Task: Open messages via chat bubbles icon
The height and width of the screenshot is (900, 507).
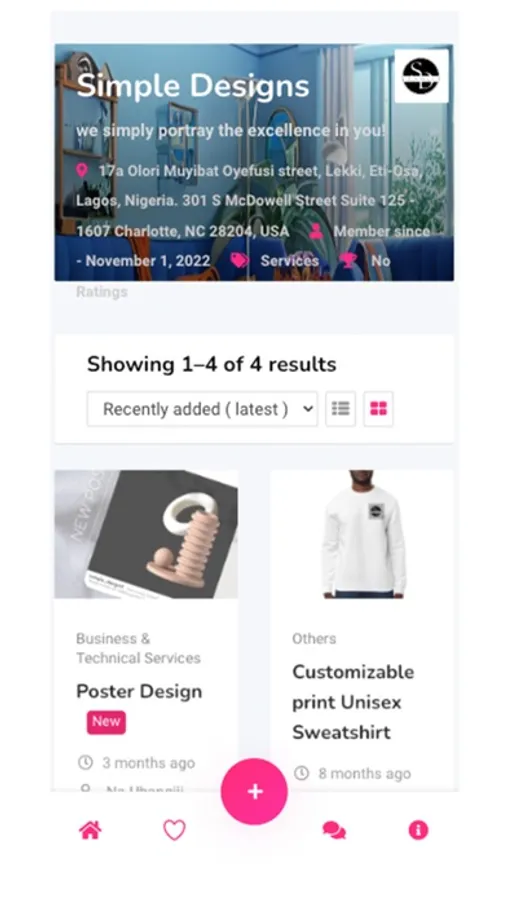Action: click(x=334, y=830)
